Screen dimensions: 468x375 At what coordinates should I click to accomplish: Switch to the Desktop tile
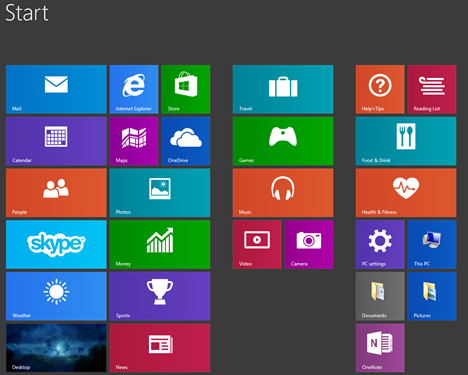[x=56, y=348]
